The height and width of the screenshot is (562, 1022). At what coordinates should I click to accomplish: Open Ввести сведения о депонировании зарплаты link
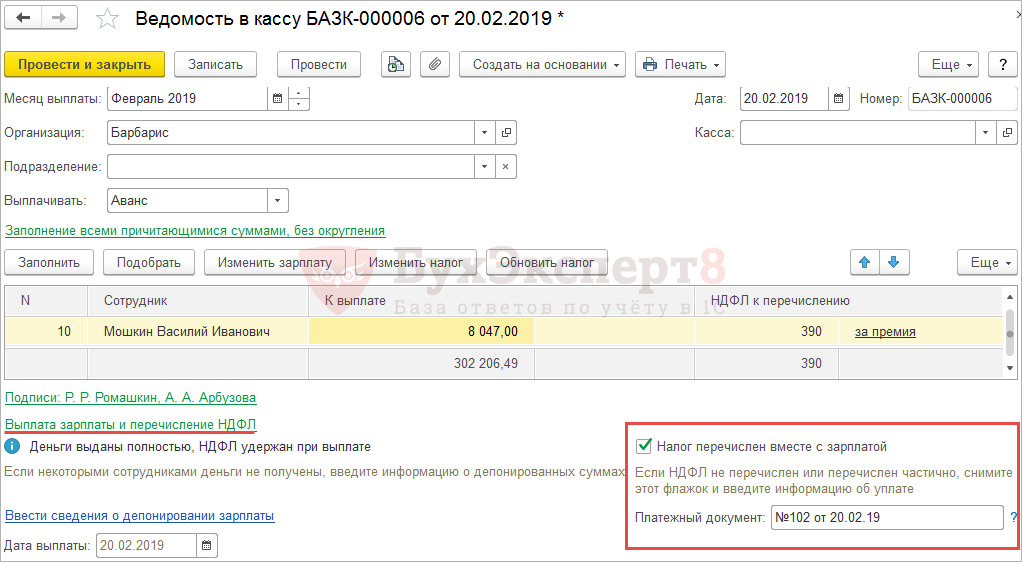point(139,516)
